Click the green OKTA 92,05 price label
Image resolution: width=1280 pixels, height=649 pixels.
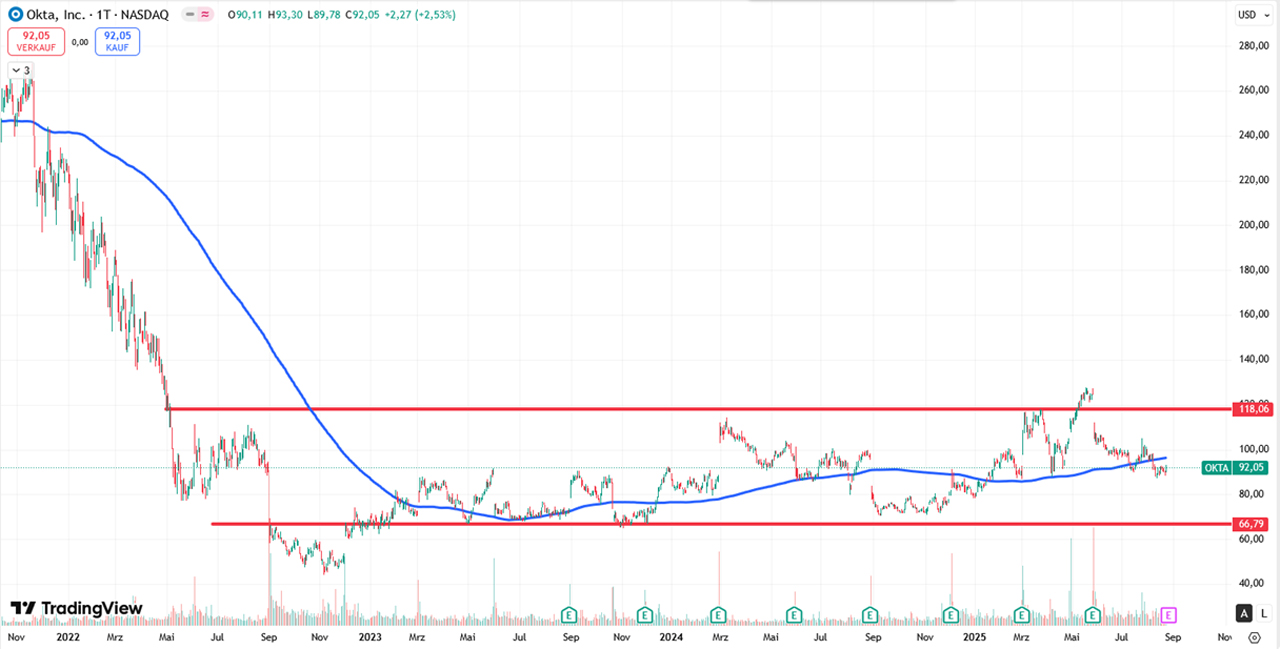pos(1237,467)
